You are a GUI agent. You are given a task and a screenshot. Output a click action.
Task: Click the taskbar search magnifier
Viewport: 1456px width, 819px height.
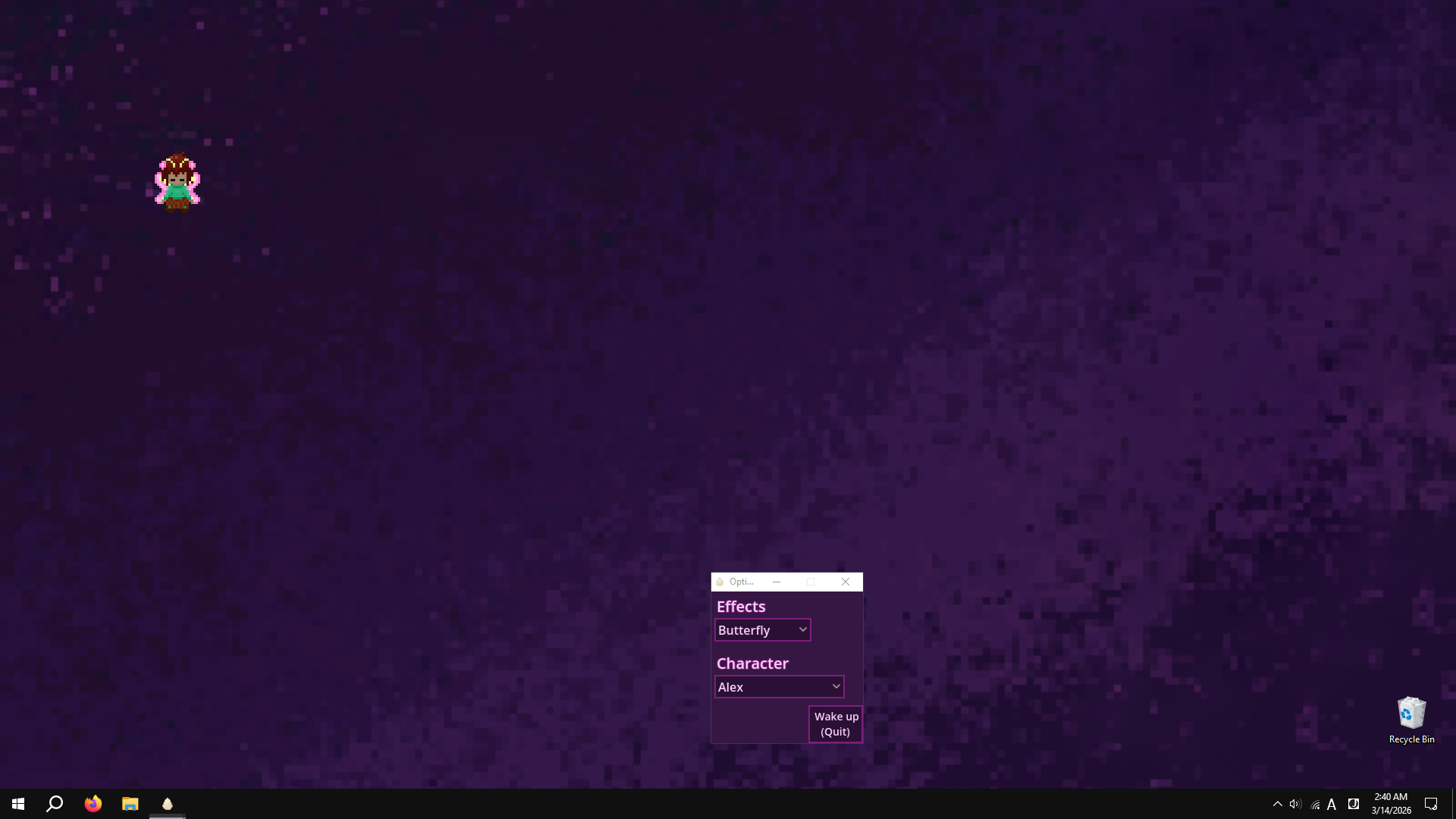pyautogui.click(x=55, y=804)
